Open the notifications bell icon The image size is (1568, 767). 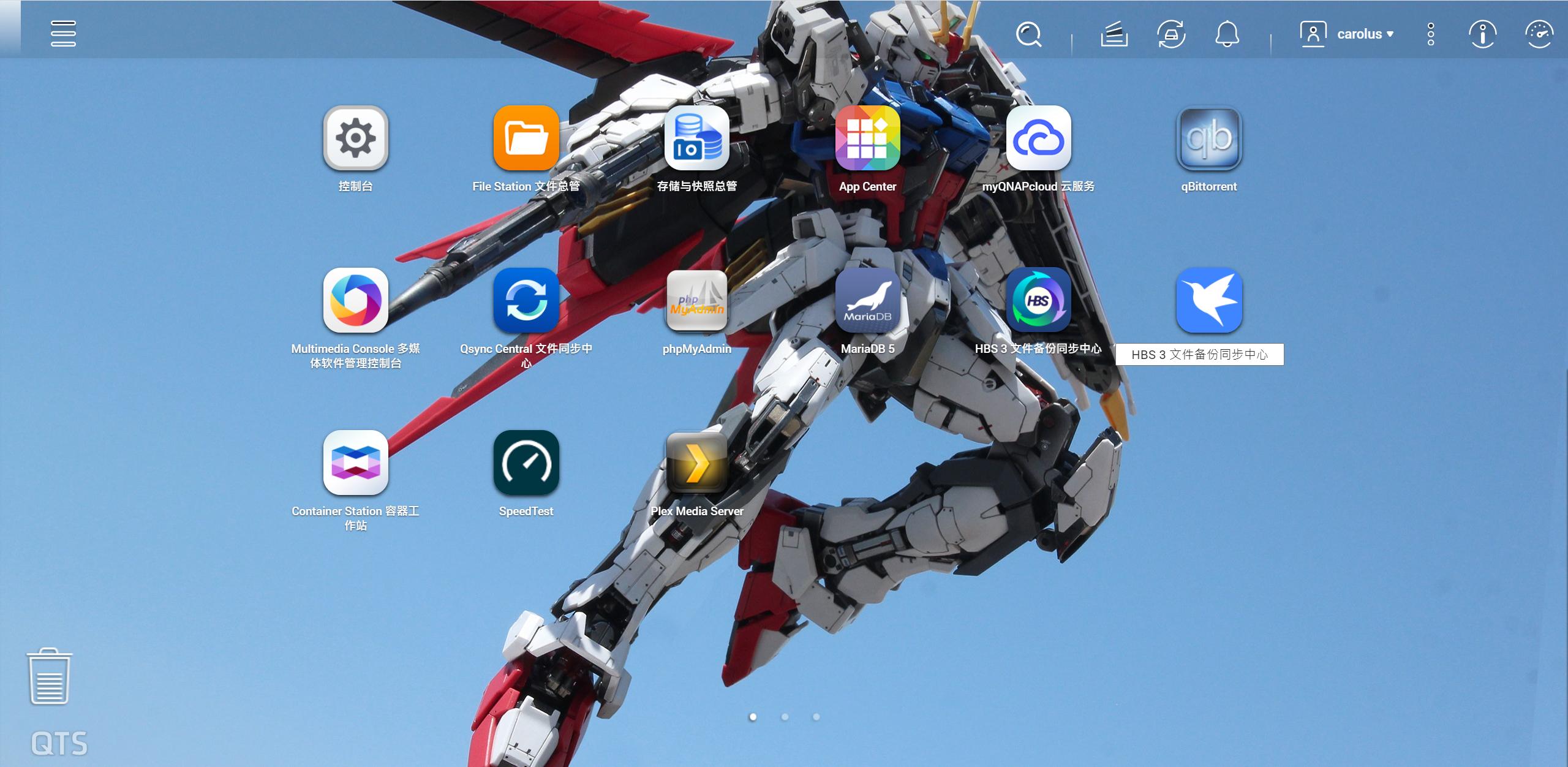coord(1227,34)
